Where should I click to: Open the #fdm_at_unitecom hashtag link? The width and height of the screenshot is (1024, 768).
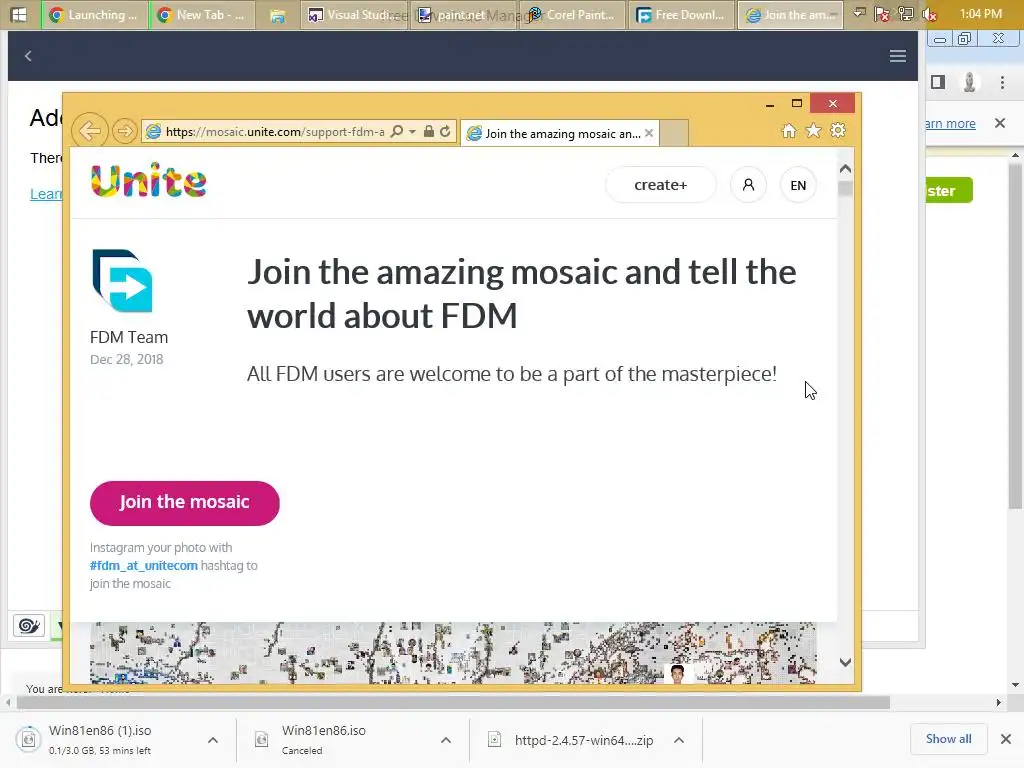pos(144,566)
